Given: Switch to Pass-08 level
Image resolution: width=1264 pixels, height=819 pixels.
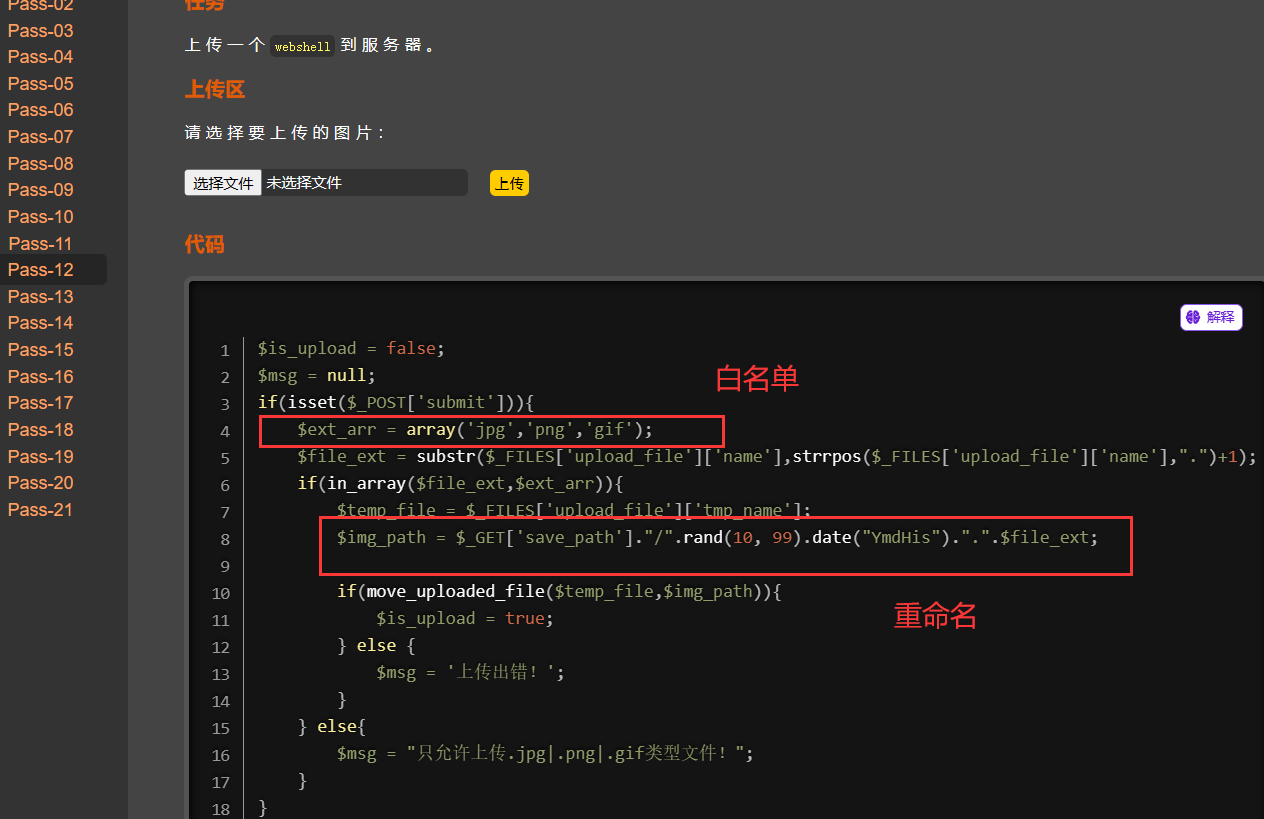Looking at the screenshot, I should (41, 164).
